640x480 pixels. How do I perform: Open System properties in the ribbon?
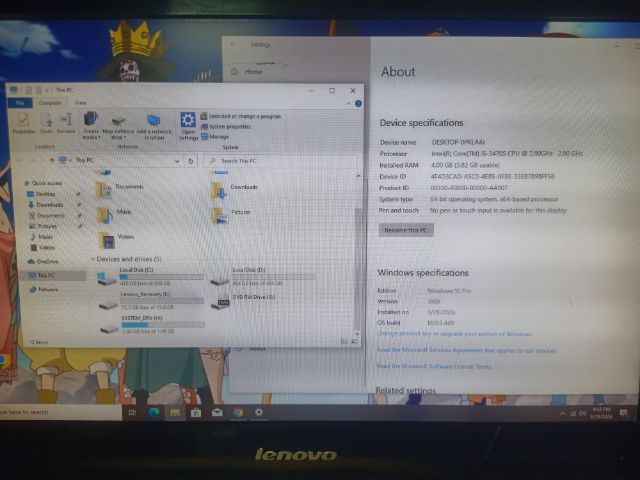pos(230,126)
